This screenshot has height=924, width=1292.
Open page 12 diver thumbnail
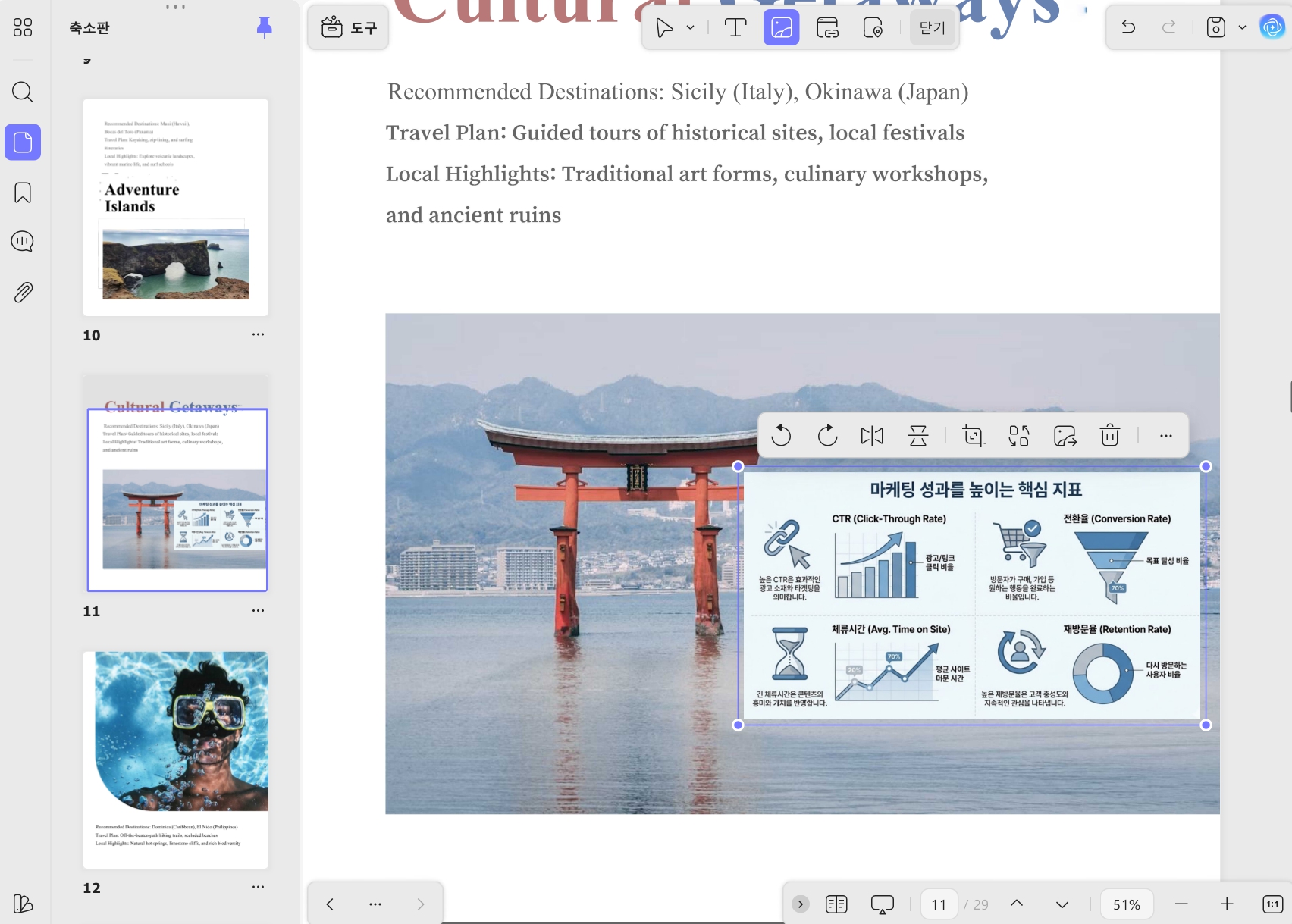[x=176, y=760]
